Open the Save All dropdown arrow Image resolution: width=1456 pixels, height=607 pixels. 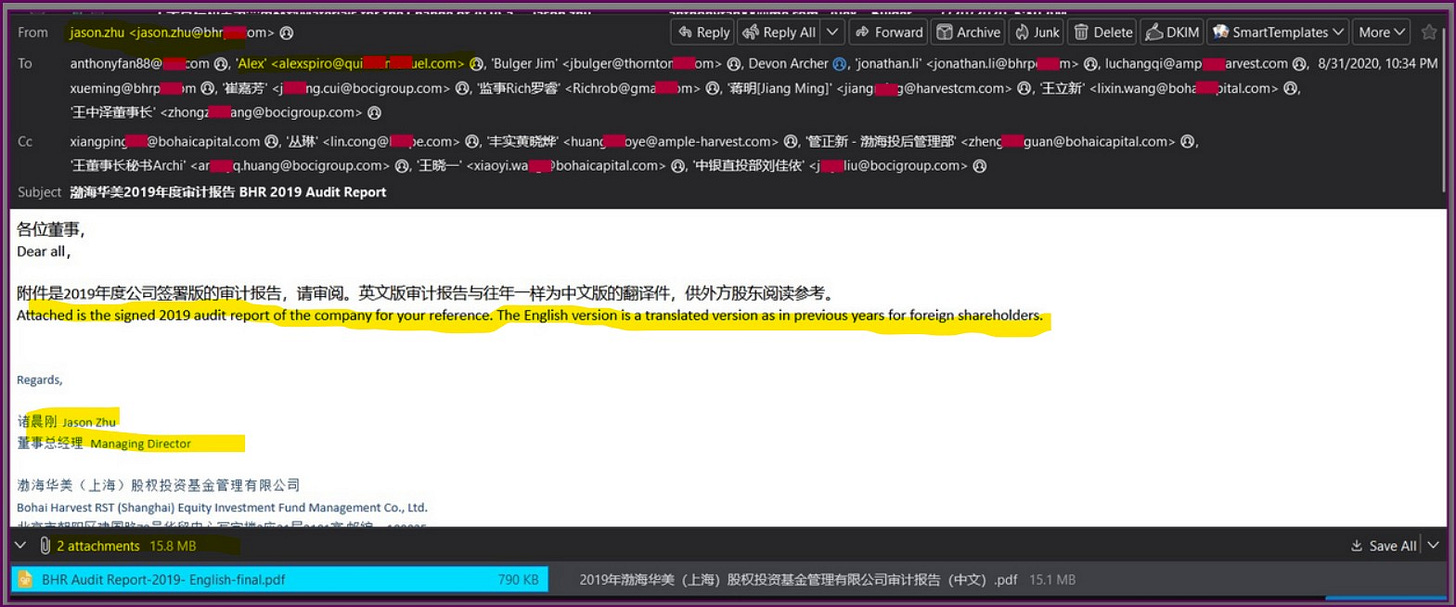(1431, 546)
